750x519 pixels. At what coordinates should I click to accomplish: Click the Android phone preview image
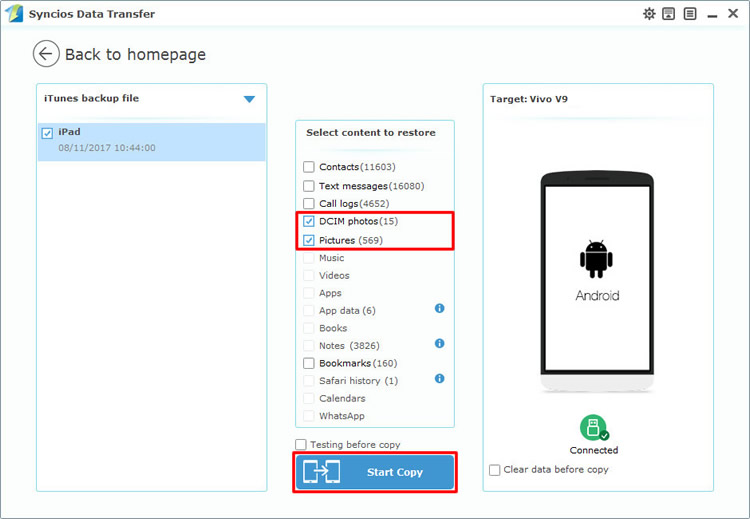pos(597,281)
